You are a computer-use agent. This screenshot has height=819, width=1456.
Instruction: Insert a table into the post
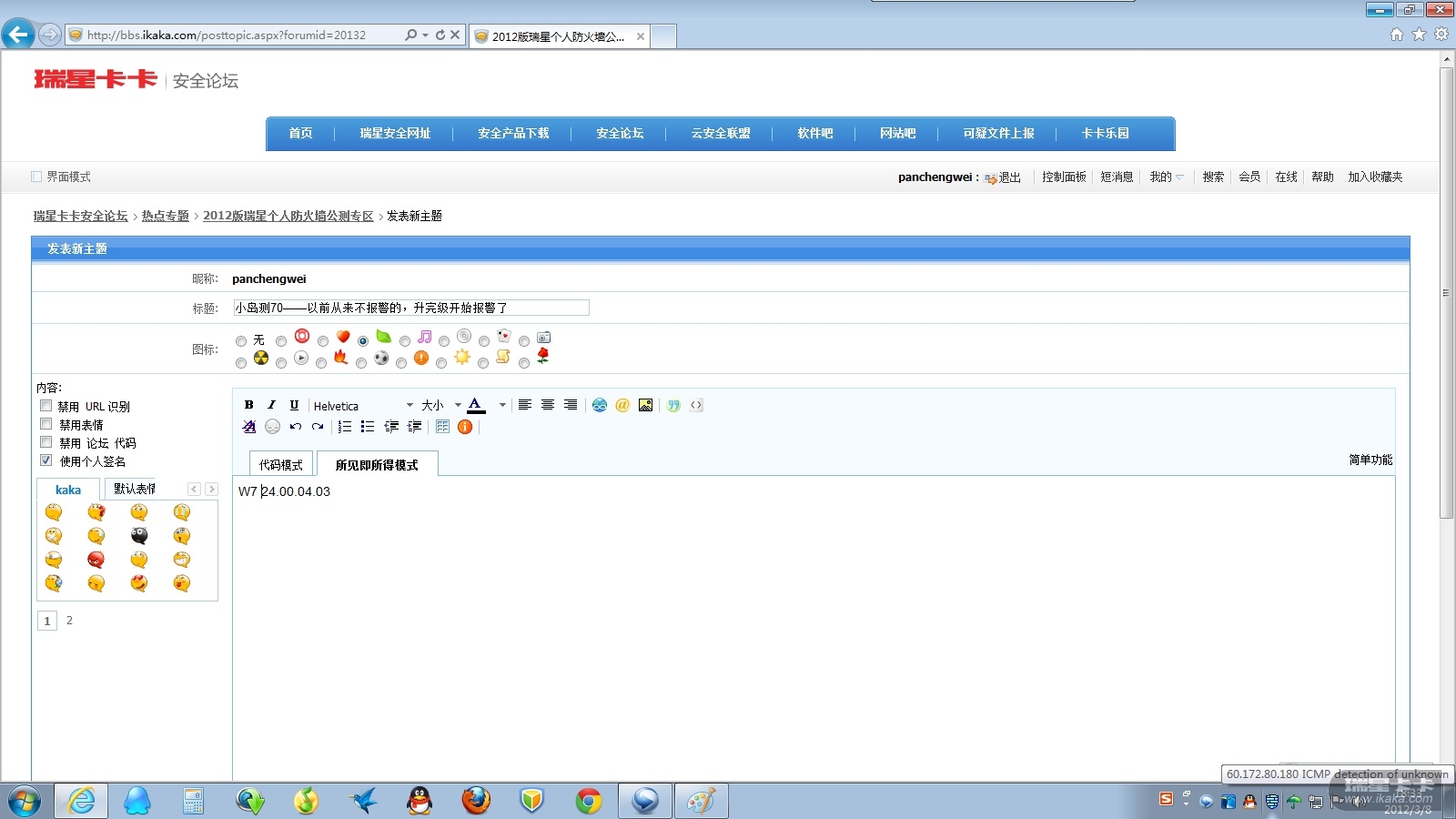pos(443,427)
